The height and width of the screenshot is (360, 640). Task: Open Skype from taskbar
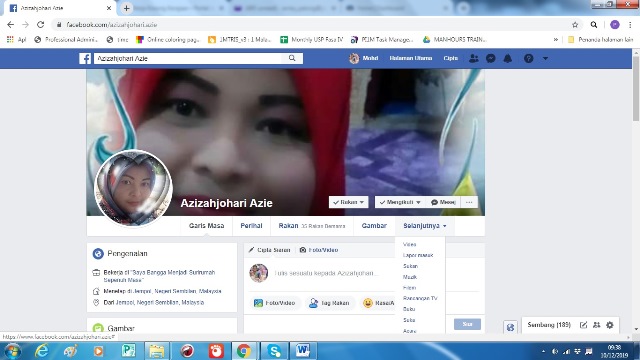(x=274, y=351)
